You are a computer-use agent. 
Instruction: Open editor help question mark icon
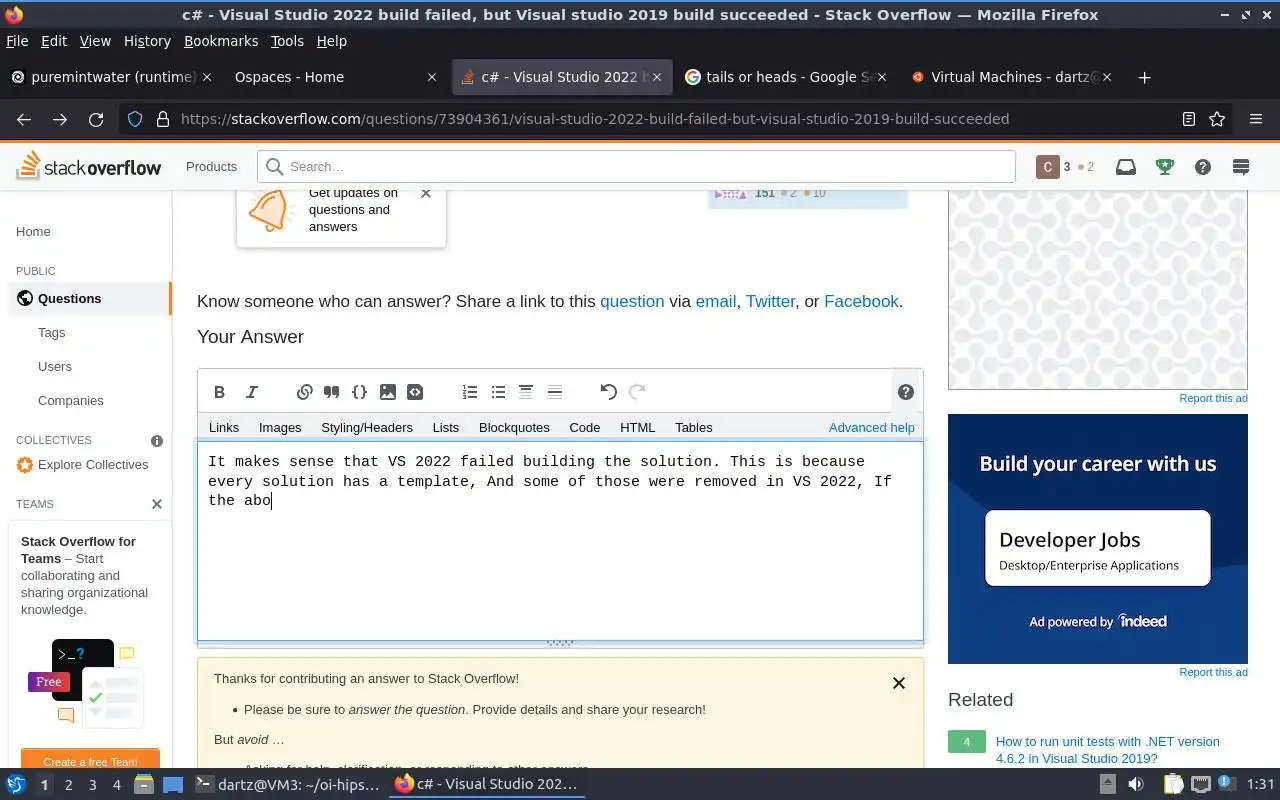coord(906,392)
